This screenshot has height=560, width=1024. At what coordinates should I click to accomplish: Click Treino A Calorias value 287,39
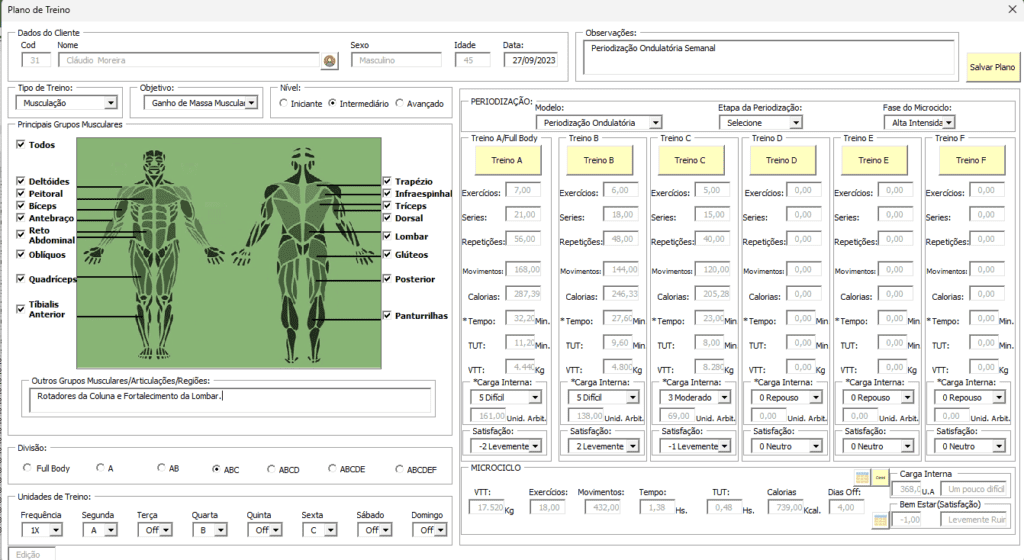coord(524,294)
